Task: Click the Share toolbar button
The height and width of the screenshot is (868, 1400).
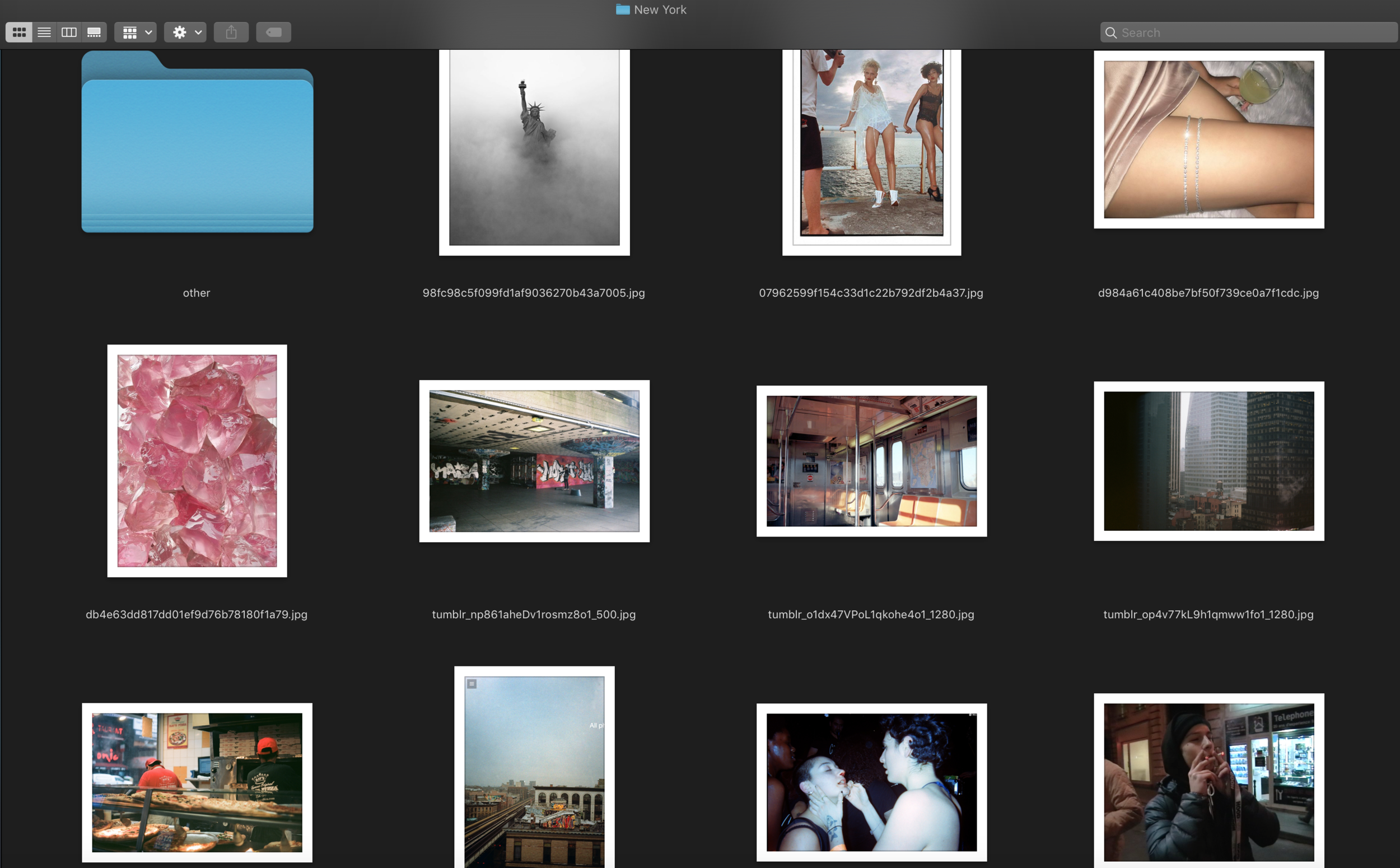Action: point(231,32)
